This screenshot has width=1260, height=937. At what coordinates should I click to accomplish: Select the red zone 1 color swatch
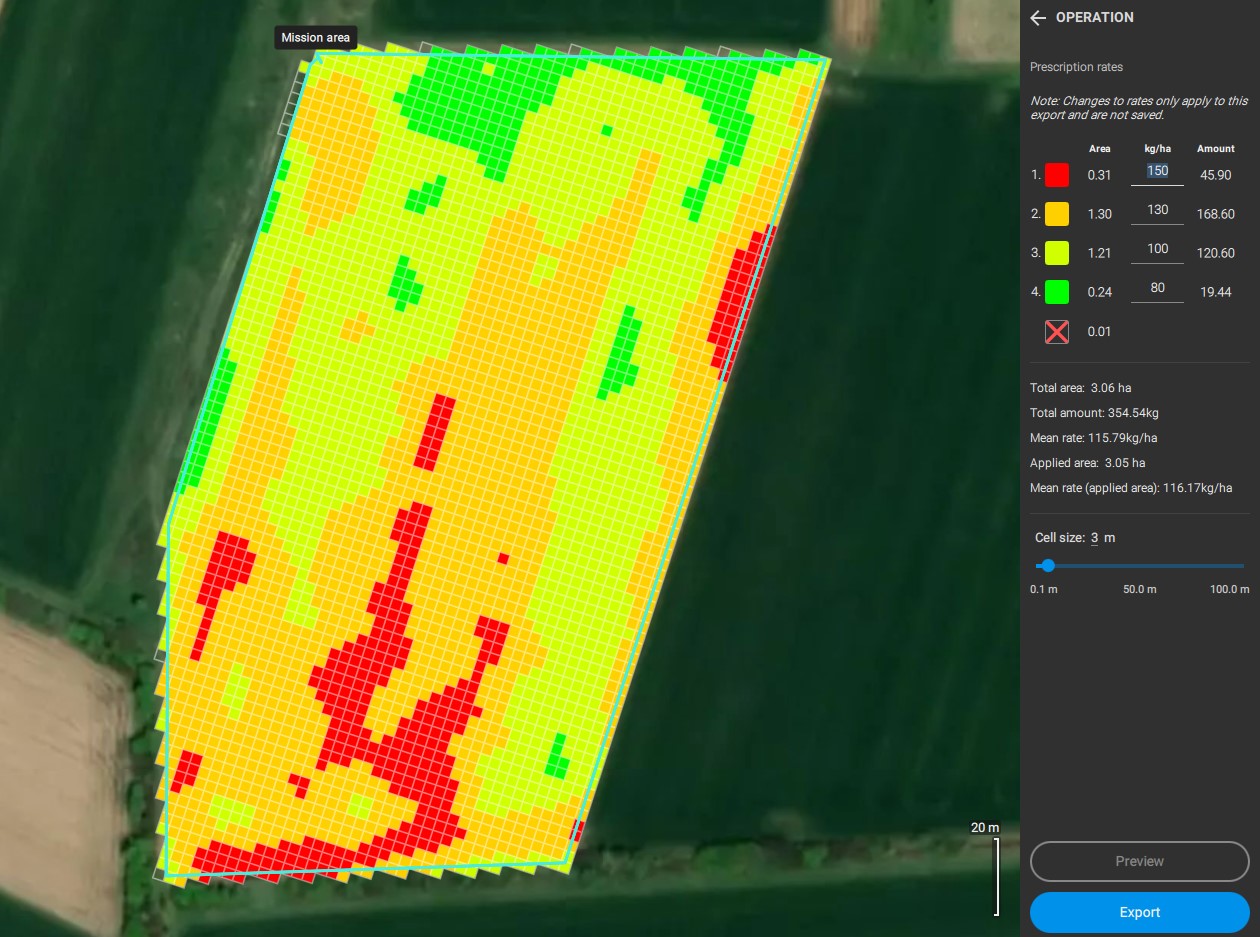tap(1057, 175)
